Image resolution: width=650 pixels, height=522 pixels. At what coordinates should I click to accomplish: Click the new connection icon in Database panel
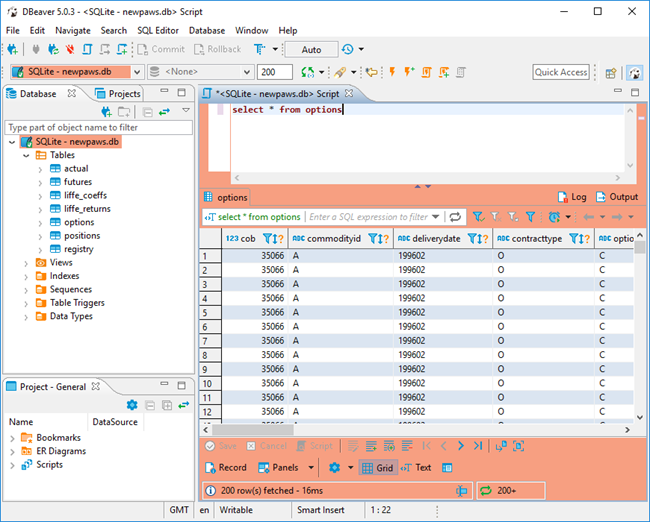[107, 112]
